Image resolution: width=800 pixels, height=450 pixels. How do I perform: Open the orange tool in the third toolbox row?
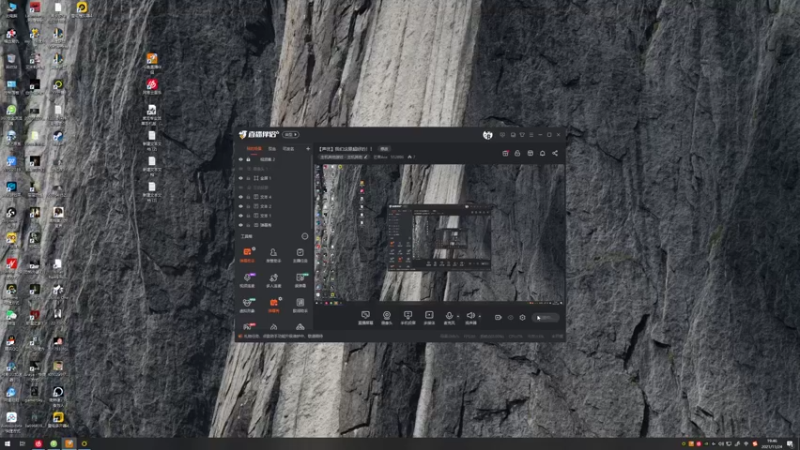tap(273, 305)
